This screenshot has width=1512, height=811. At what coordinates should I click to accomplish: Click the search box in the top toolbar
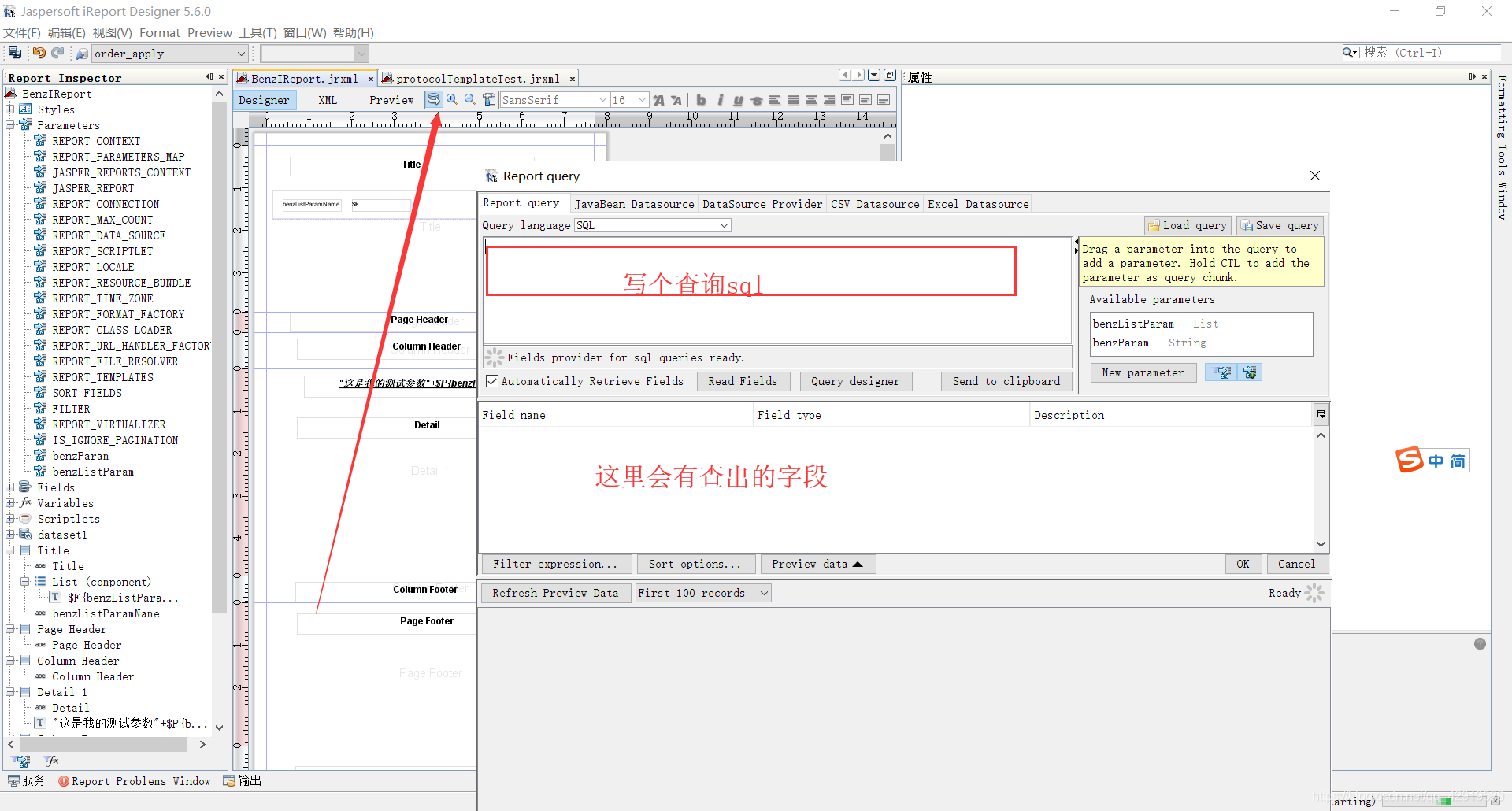pos(1430,53)
